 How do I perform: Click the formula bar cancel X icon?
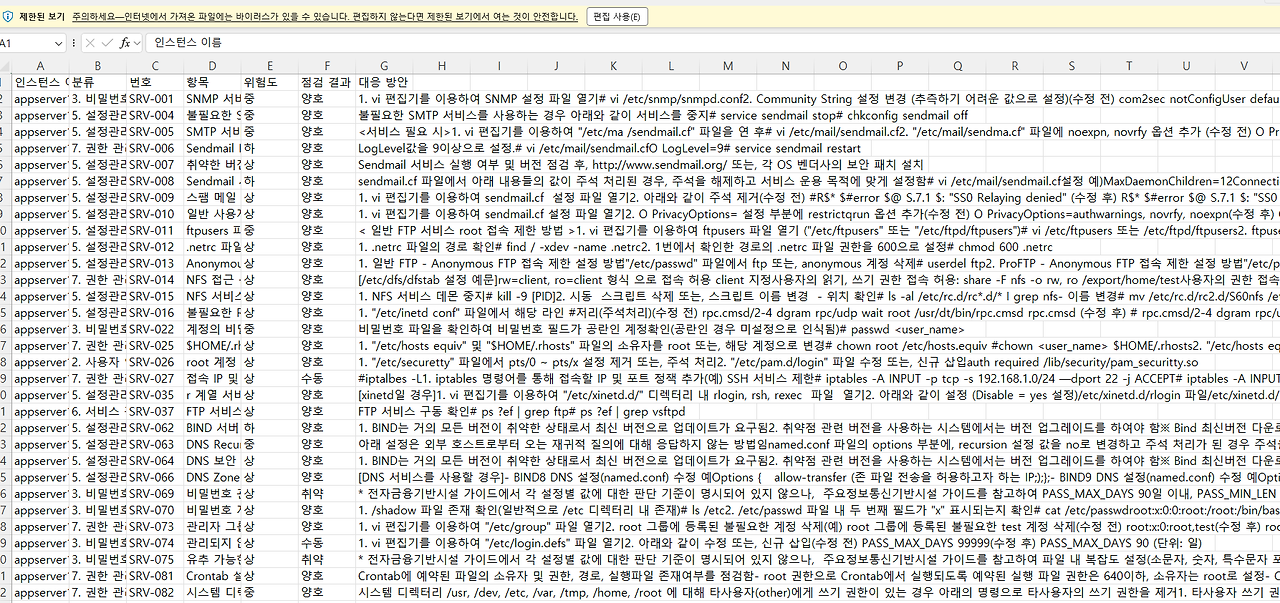tap(90, 43)
